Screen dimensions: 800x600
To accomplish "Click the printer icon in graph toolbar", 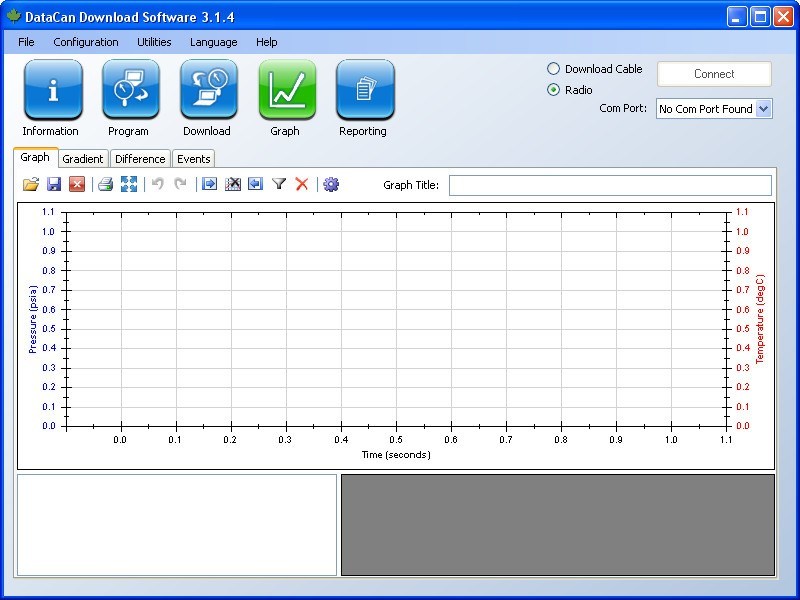I will pos(105,184).
